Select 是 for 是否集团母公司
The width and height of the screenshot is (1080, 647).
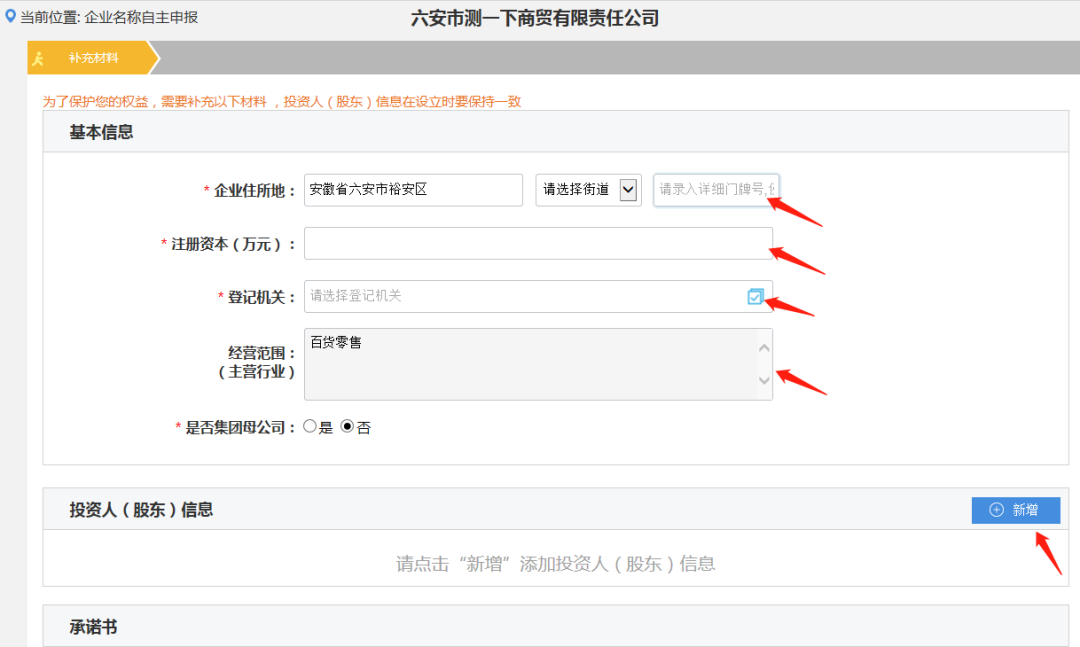point(310,427)
